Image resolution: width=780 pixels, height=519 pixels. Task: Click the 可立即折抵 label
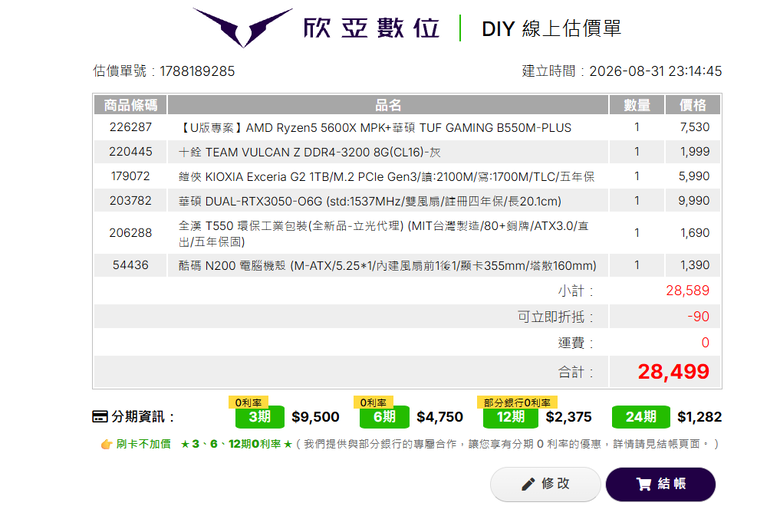pyautogui.click(x=556, y=316)
